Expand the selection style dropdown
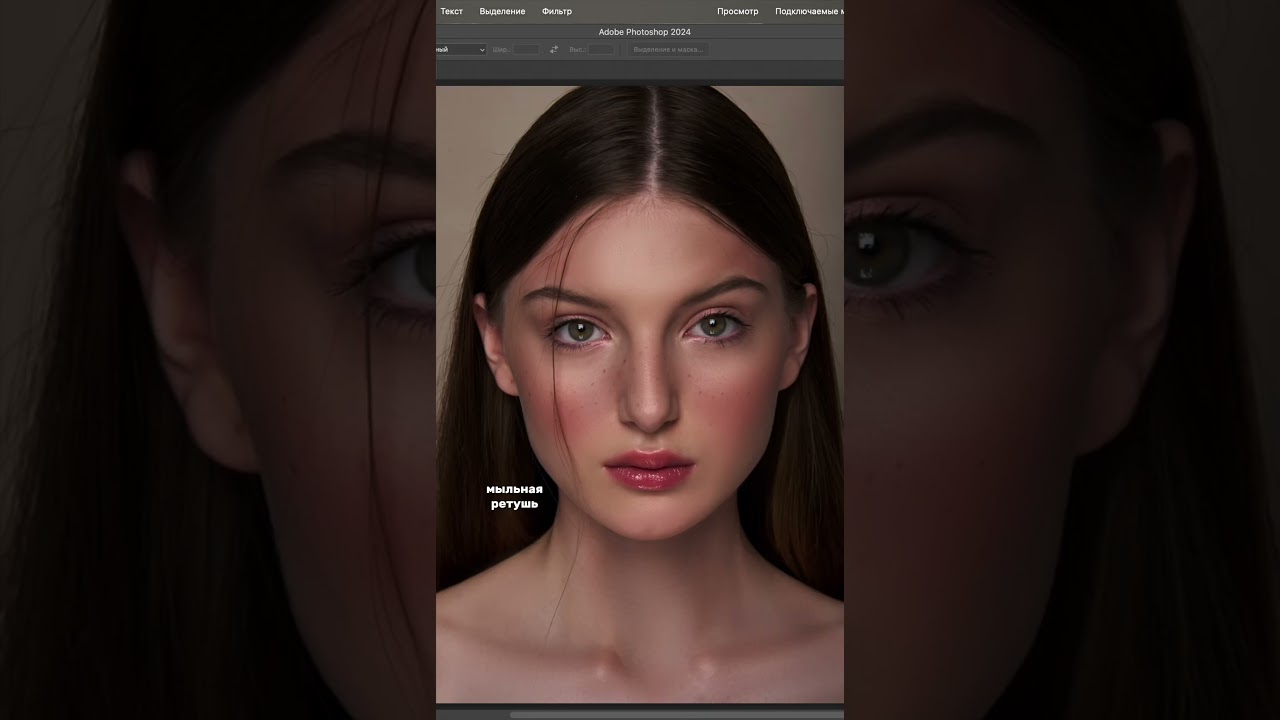 (461, 49)
